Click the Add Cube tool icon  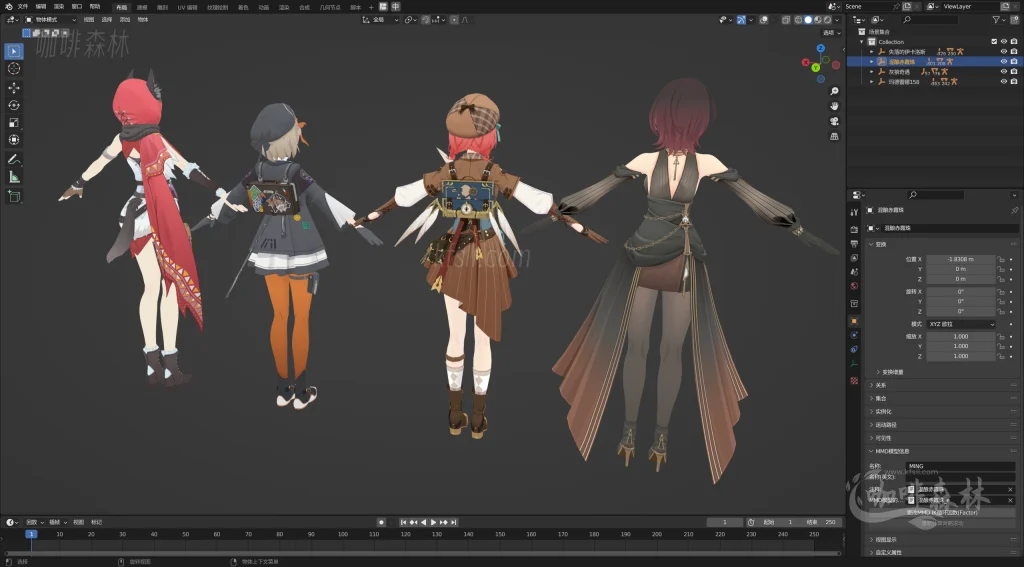(14, 196)
